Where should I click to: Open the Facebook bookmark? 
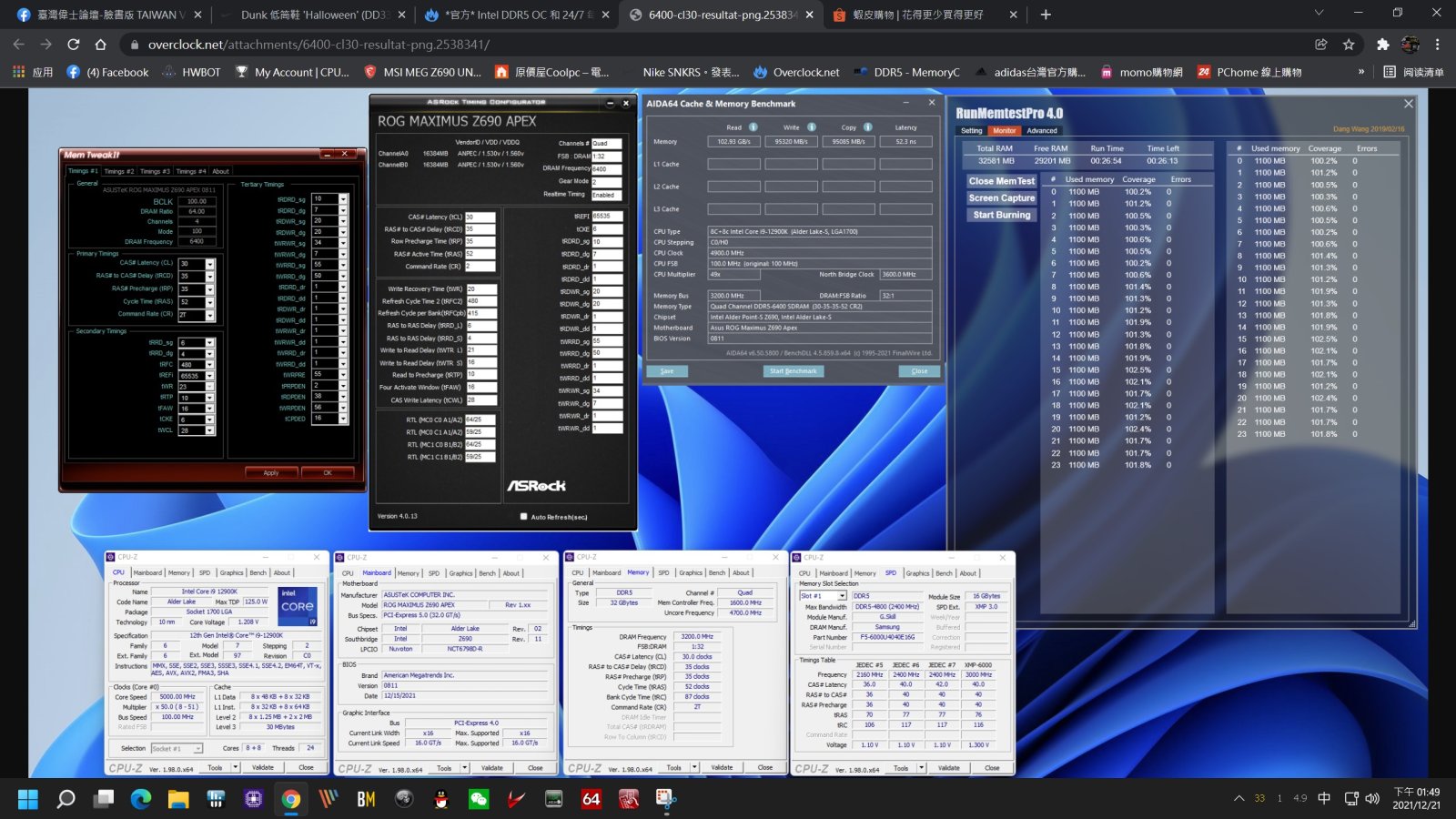pos(107,72)
